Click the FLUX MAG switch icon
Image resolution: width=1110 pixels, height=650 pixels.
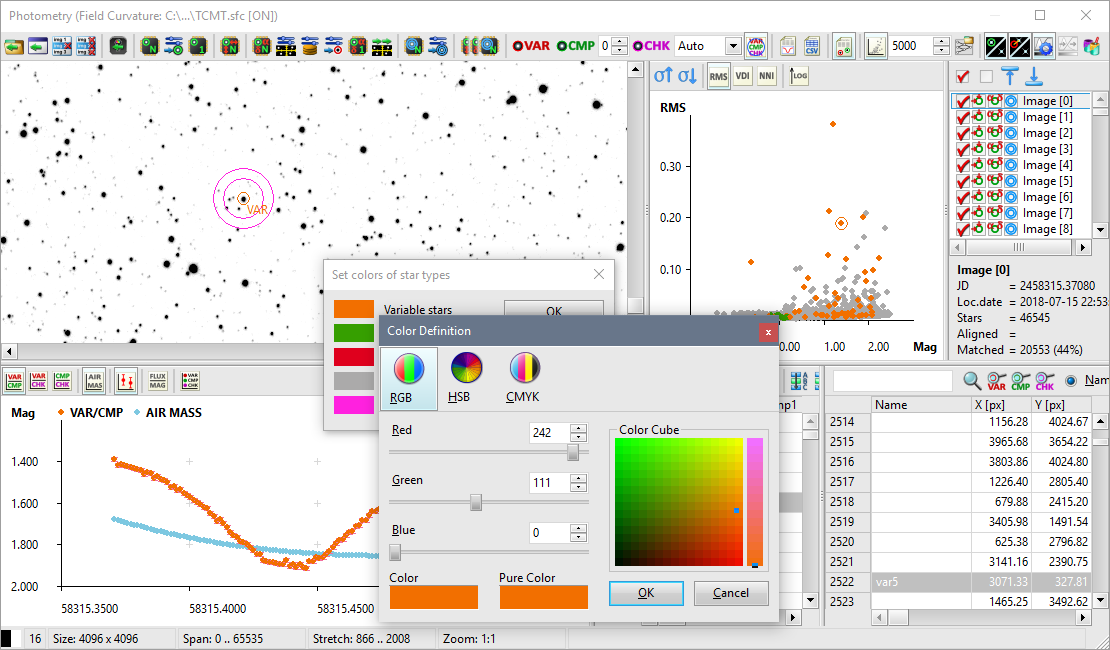click(158, 381)
